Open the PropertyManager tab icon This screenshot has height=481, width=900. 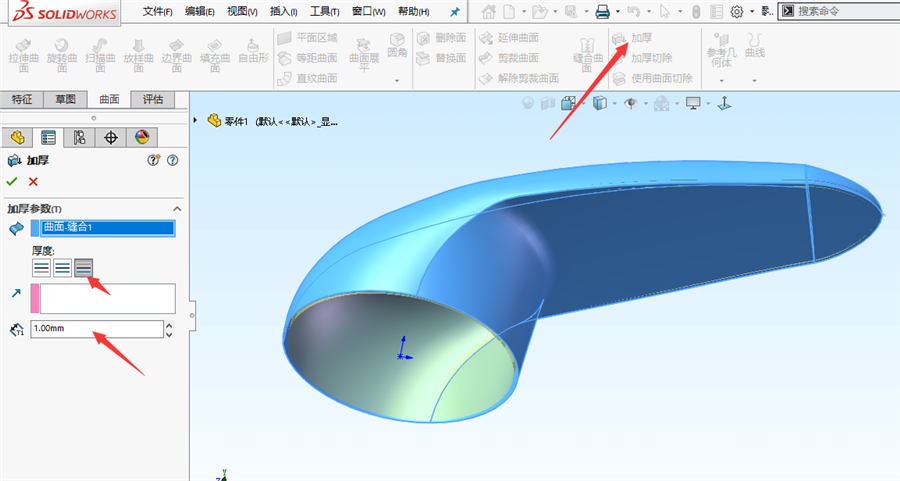pos(48,138)
